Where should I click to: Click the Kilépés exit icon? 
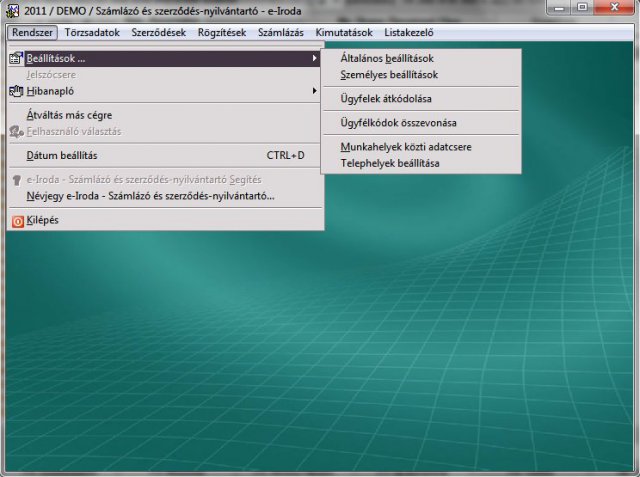tap(15, 220)
